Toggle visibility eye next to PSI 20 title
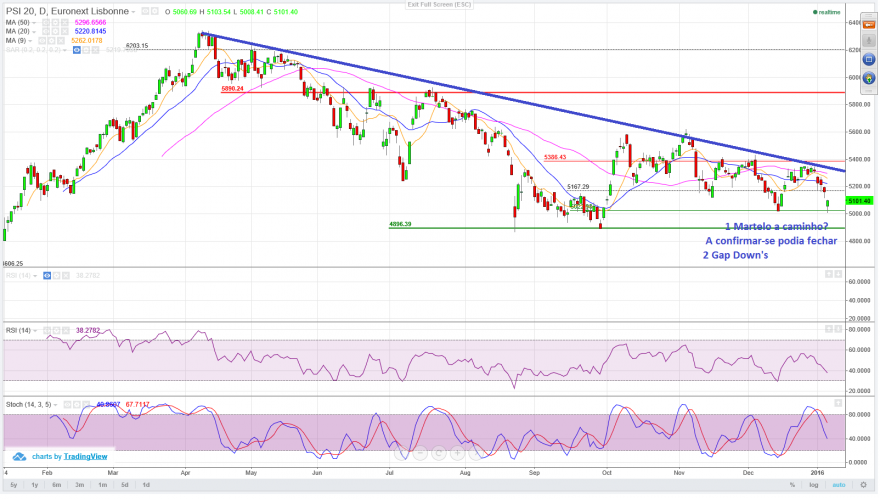Viewport: 880px width, 499px height. pos(145,11)
